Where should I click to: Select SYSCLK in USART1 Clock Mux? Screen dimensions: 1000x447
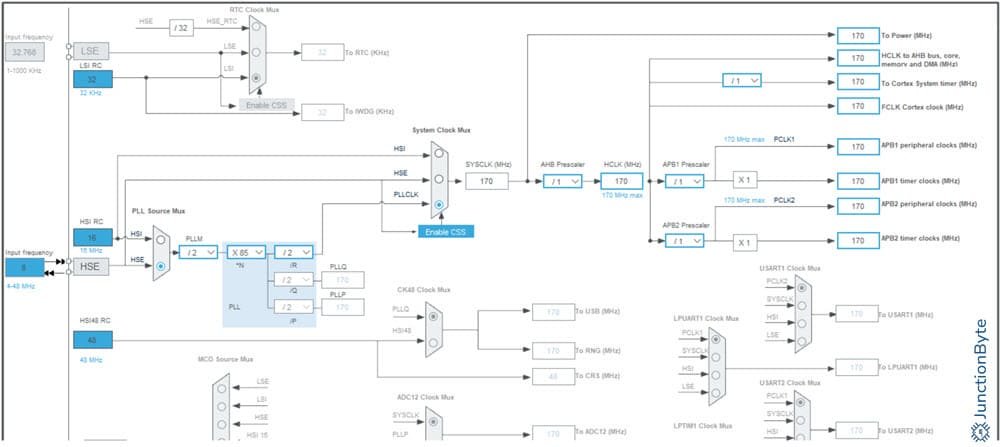(x=803, y=305)
